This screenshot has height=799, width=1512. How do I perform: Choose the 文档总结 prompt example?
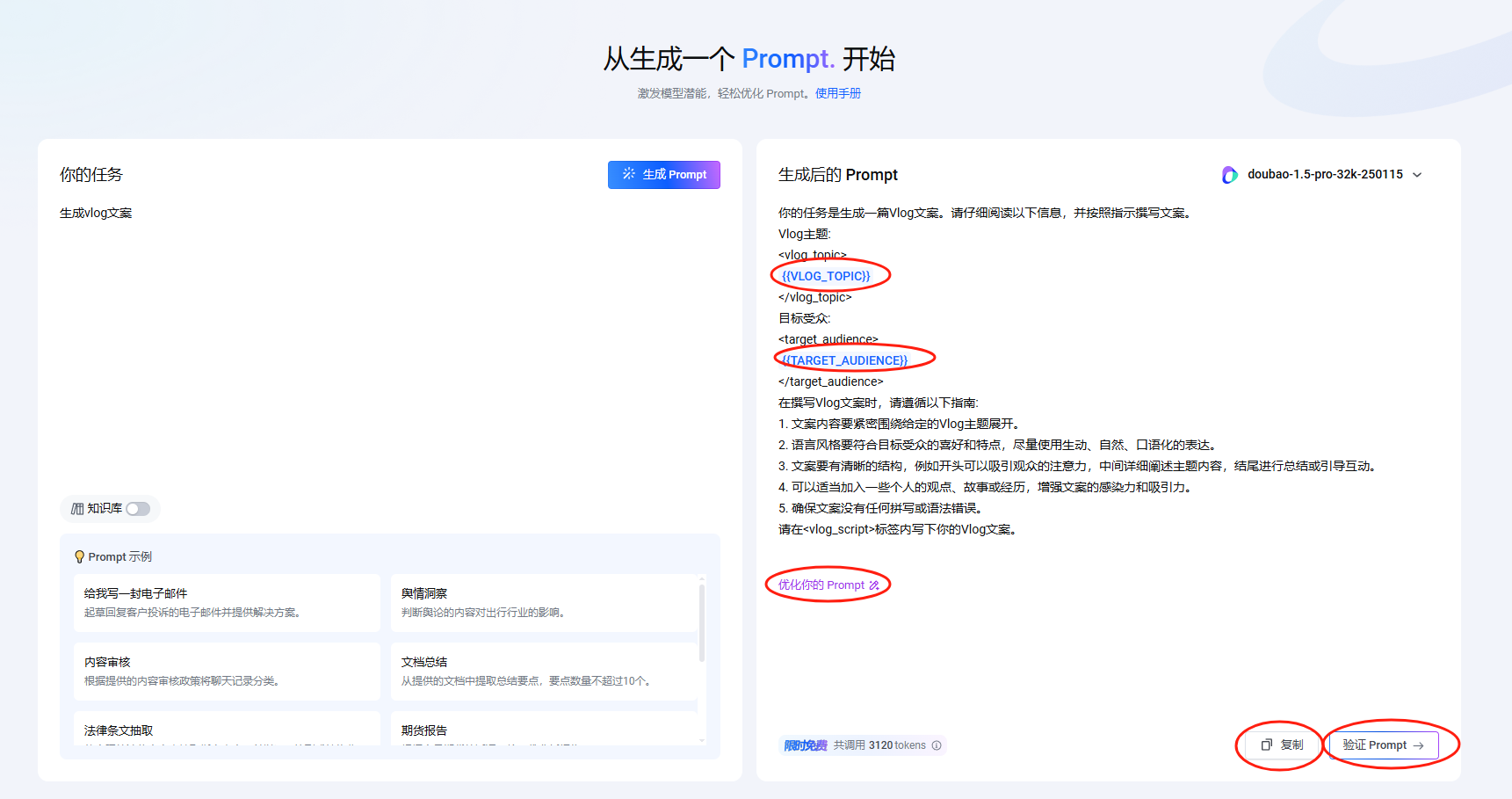(x=544, y=671)
